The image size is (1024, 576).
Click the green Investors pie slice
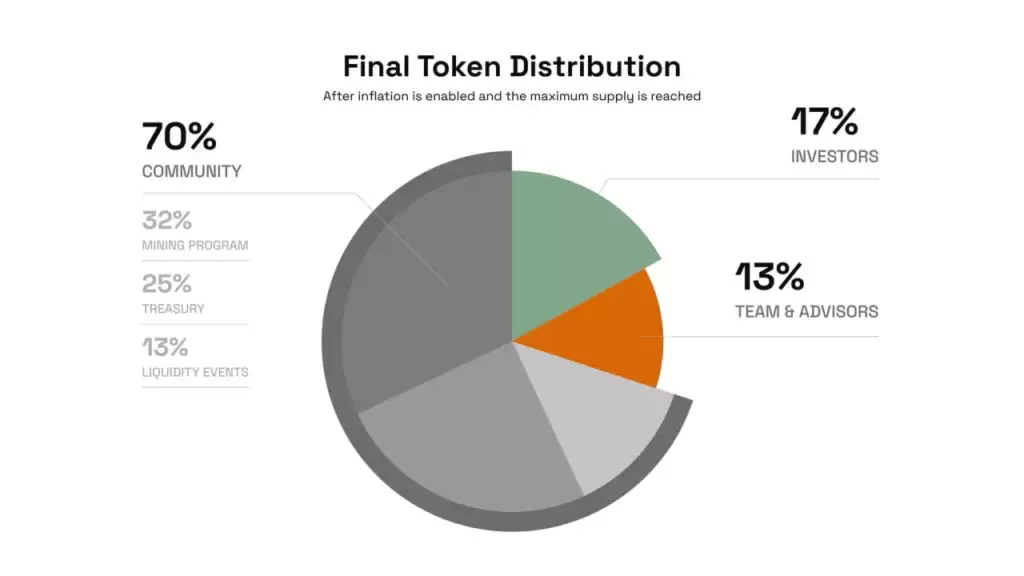pos(570,240)
